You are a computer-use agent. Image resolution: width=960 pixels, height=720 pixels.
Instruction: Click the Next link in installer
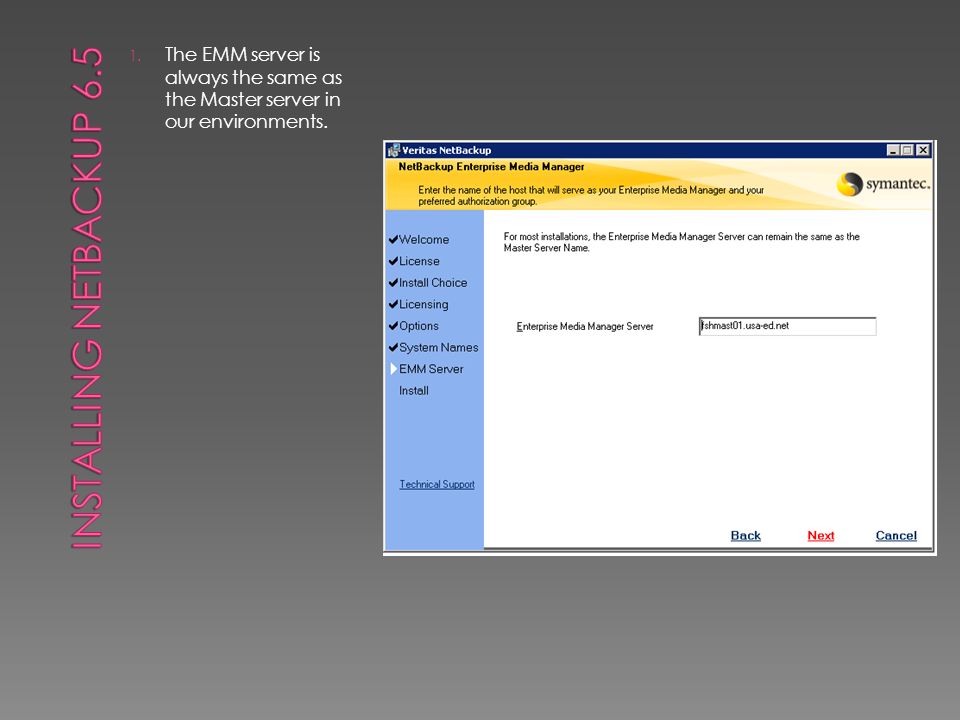click(820, 536)
